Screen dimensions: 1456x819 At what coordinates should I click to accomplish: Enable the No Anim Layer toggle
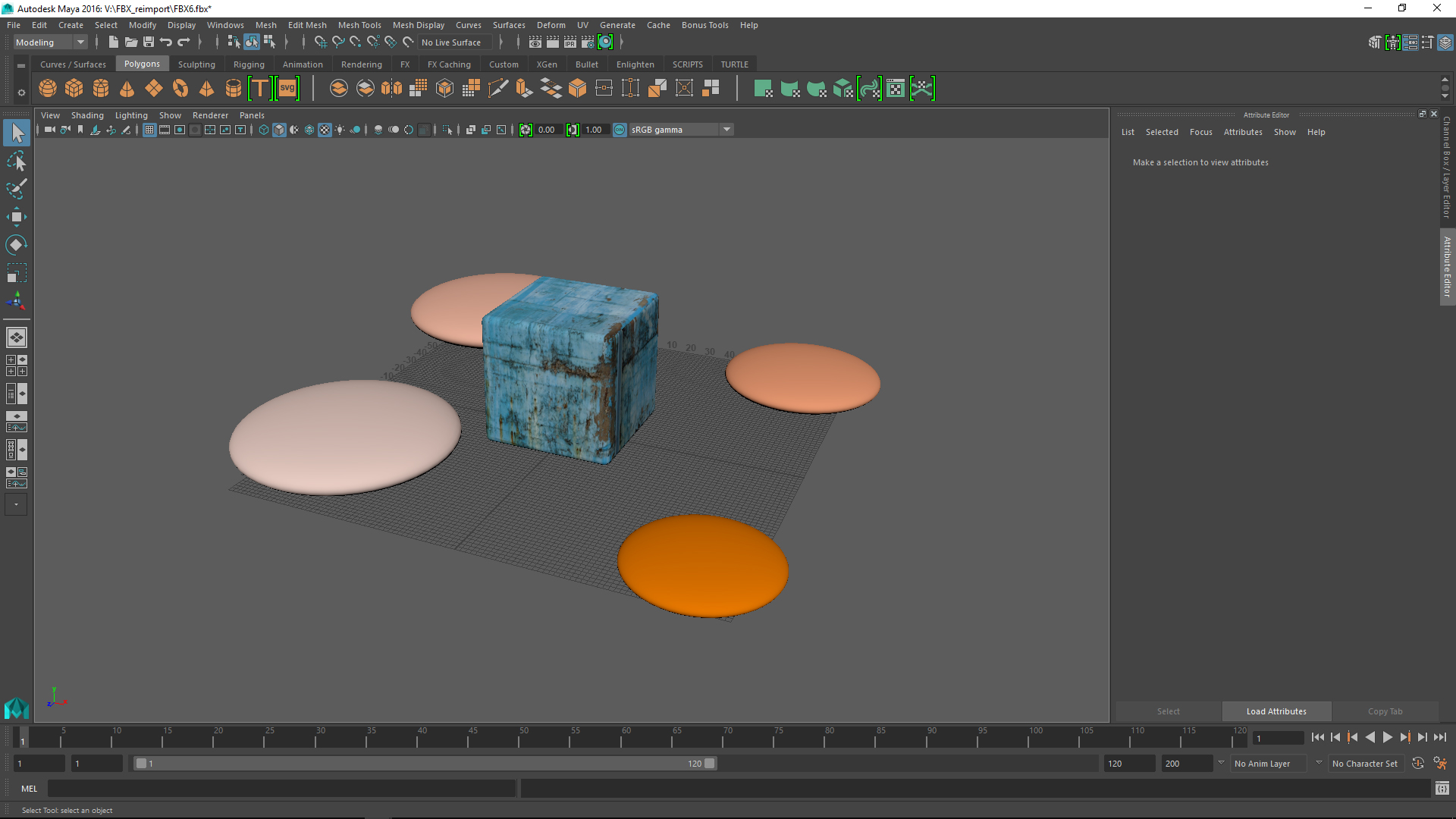click(x=1263, y=763)
